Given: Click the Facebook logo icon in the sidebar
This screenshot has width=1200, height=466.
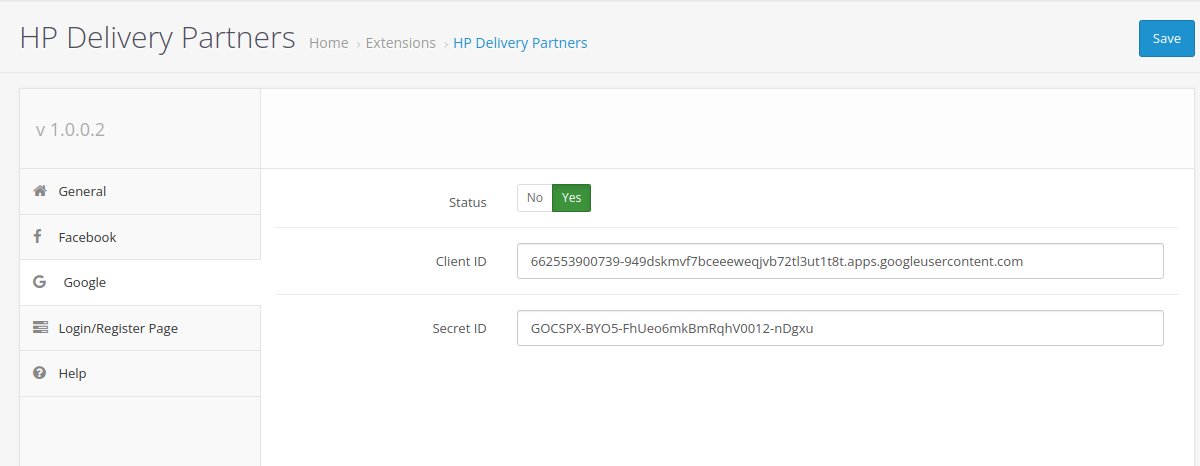Looking at the screenshot, I should (38, 237).
